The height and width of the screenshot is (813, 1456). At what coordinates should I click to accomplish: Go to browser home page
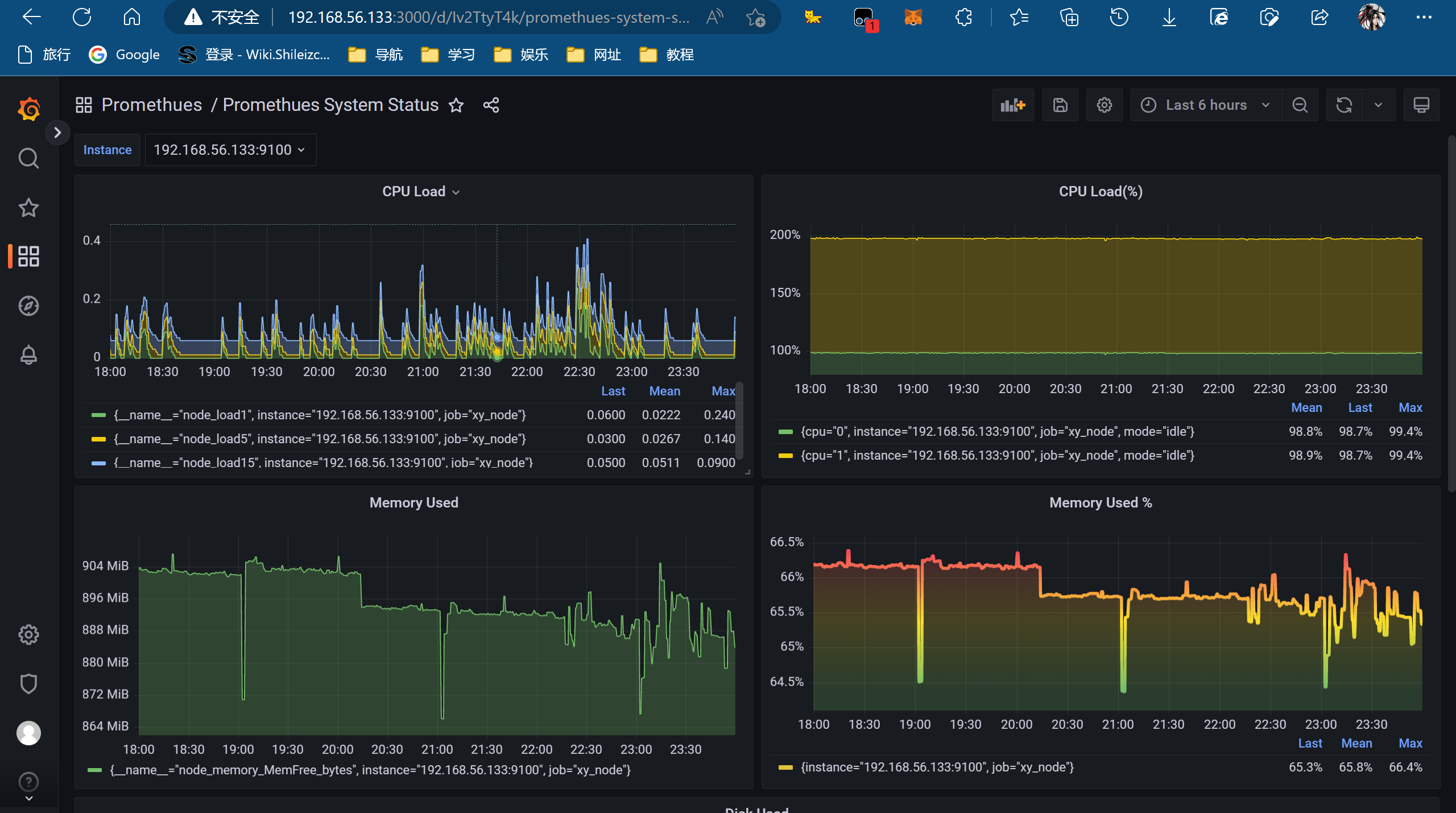coord(131,17)
